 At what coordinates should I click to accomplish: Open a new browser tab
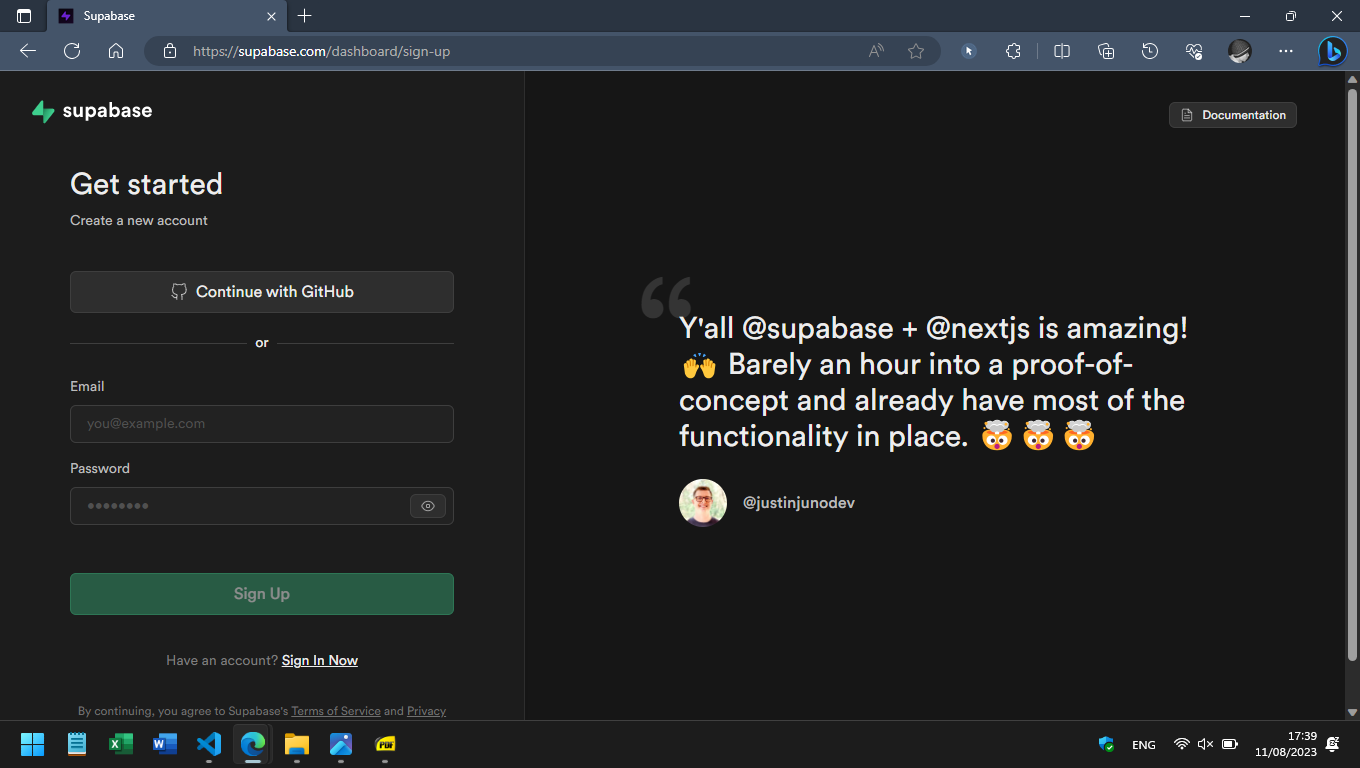coord(305,16)
